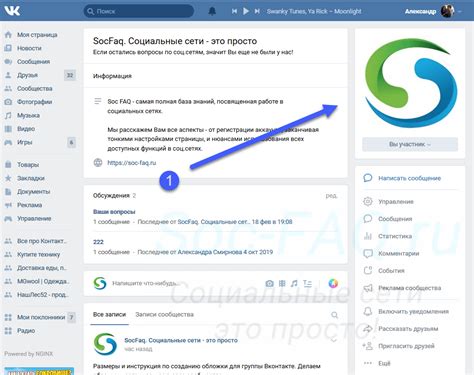Click Пригласить друзей
This screenshot has height=375, width=474.
[x=406, y=346]
